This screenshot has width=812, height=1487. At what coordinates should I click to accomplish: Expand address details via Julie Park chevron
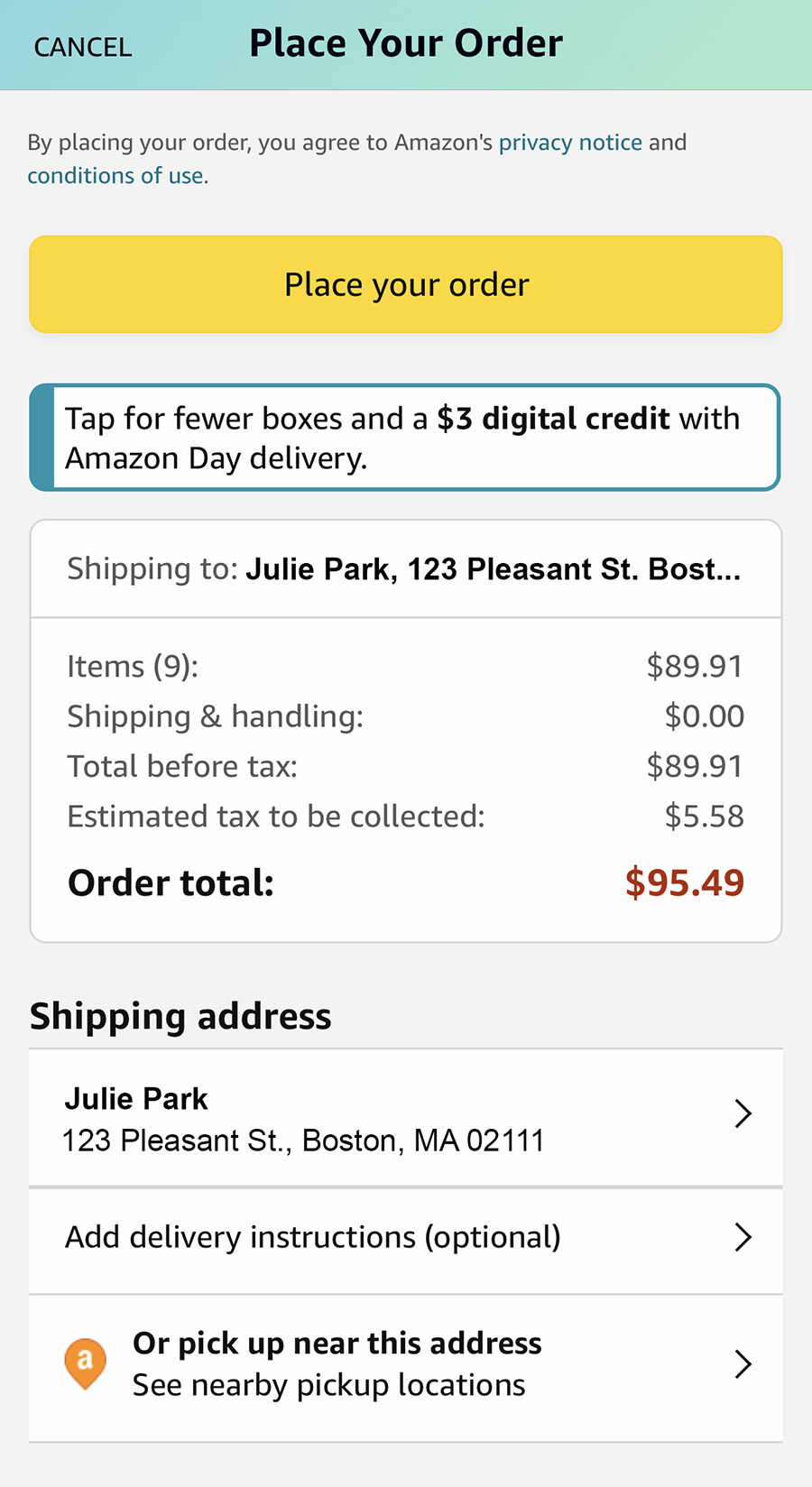click(743, 1114)
